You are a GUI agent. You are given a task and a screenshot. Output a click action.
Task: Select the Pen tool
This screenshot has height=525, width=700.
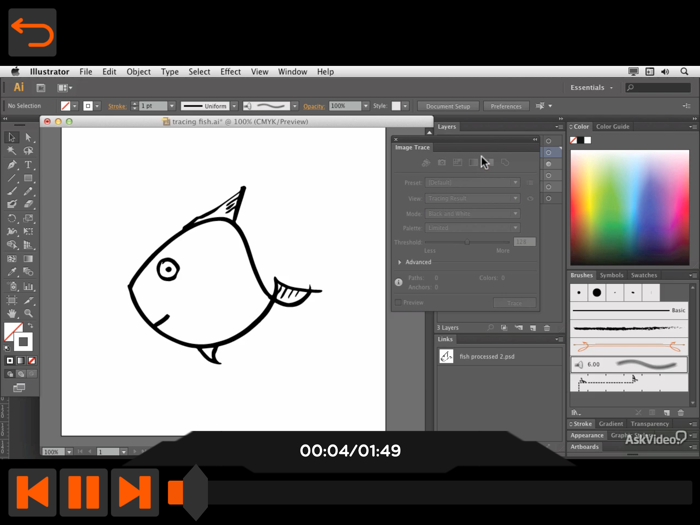click(x=12, y=164)
